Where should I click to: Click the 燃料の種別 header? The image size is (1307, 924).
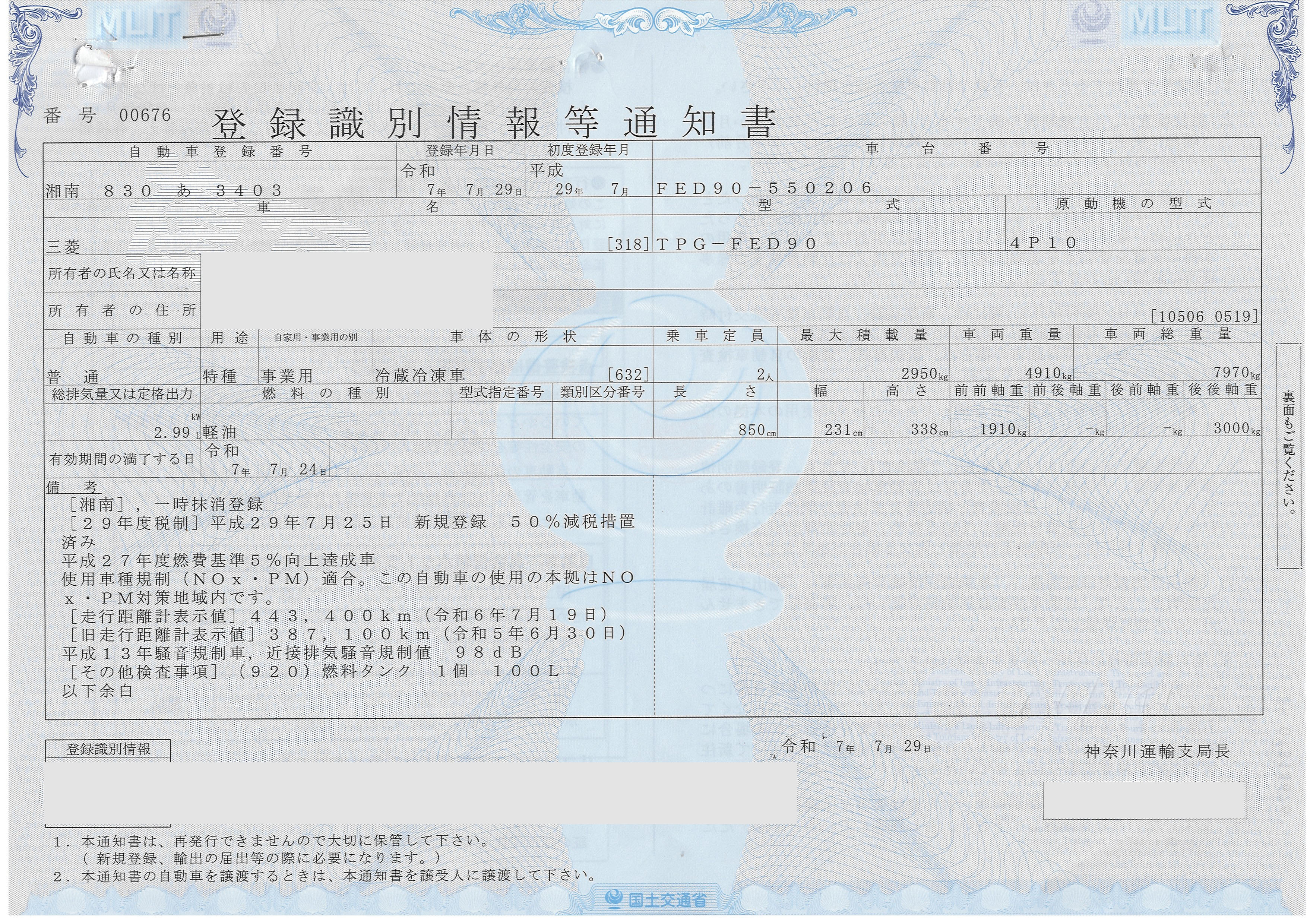(326, 393)
